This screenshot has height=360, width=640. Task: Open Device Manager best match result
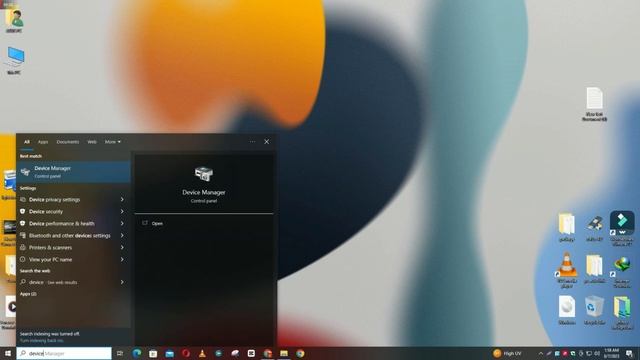[x=73, y=171]
